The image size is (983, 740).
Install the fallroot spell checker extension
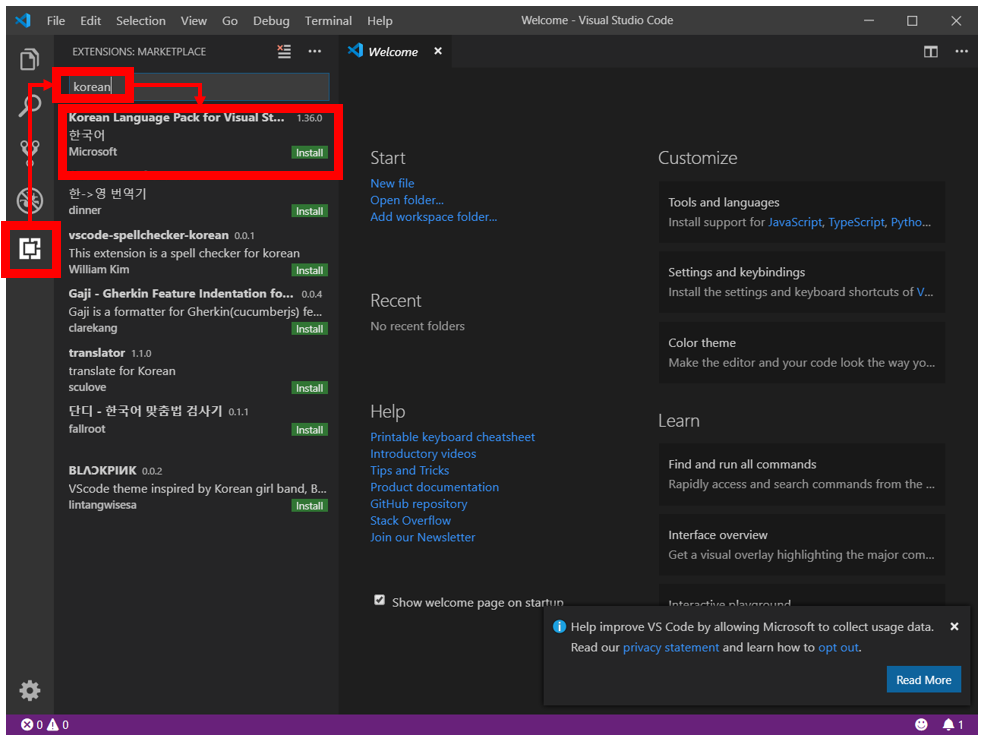pyautogui.click(x=310, y=430)
